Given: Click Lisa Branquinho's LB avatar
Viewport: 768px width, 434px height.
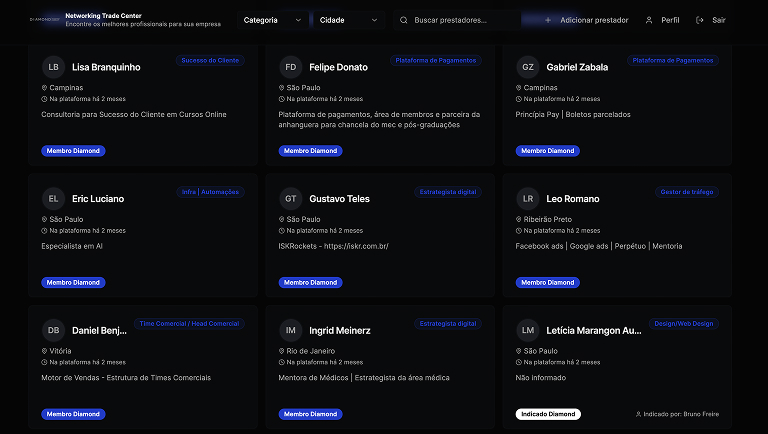Looking at the screenshot, I should click(x=53, y=67).
